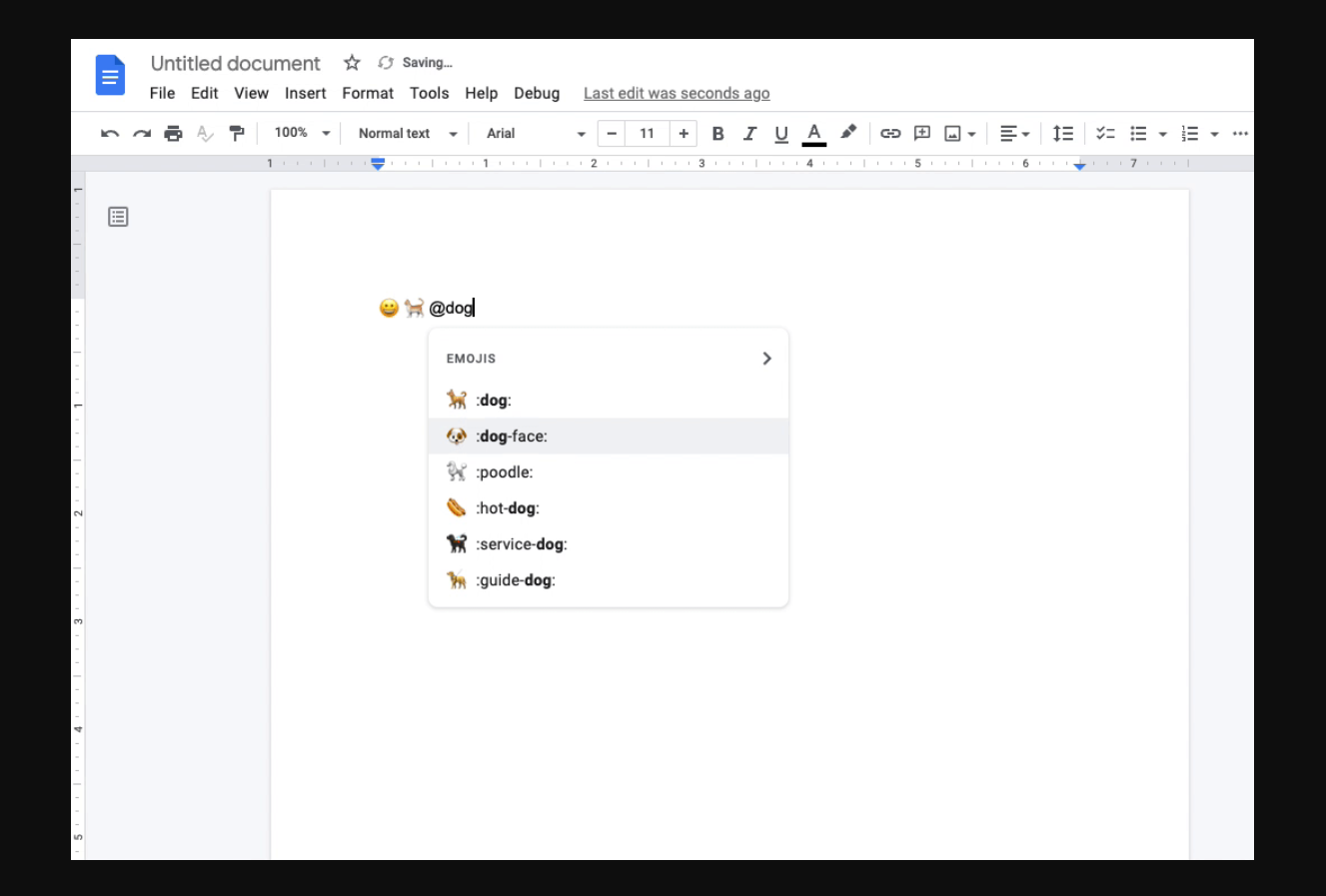
Task: Click the Google Docs home icon
Action: click(x=110, y=76)
